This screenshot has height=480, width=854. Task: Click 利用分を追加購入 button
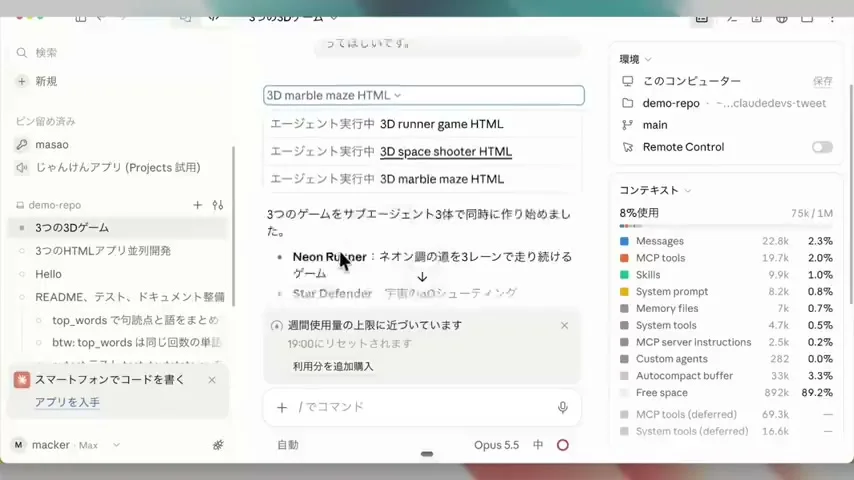(x=333, y=366)
